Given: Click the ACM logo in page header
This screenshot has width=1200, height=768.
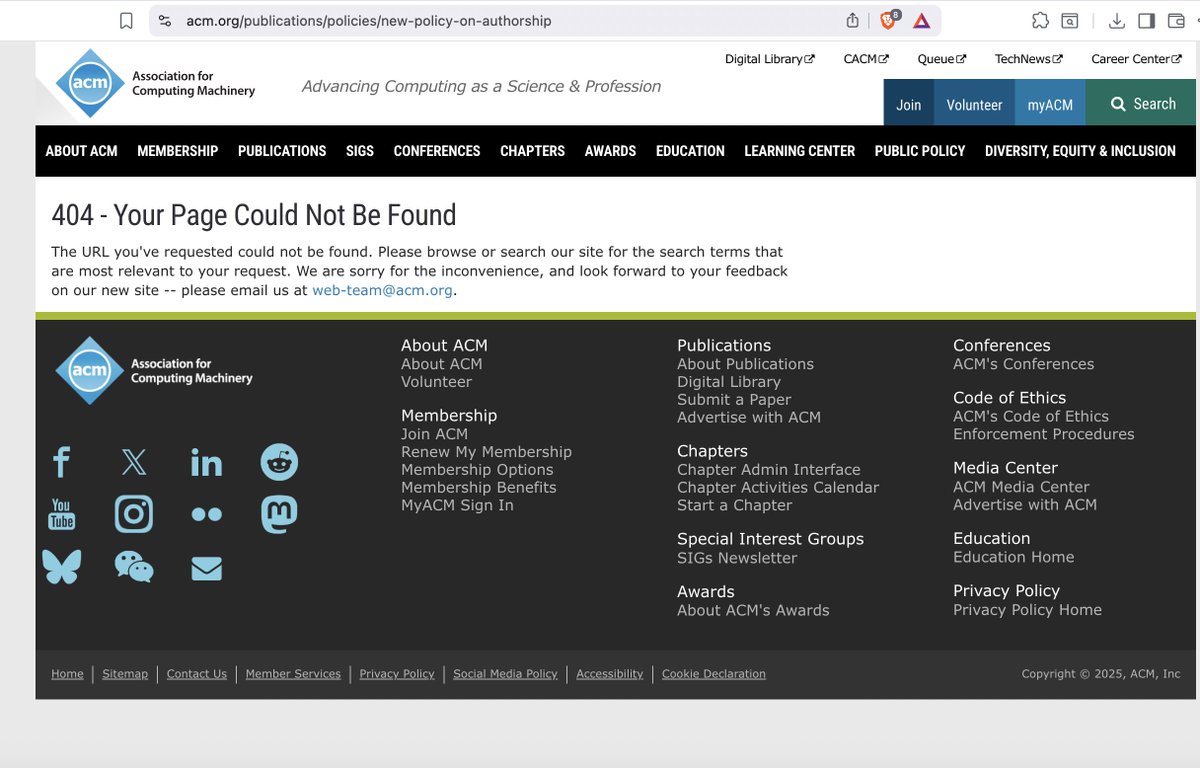Looking at the screenshot, I should coord(155,83).
